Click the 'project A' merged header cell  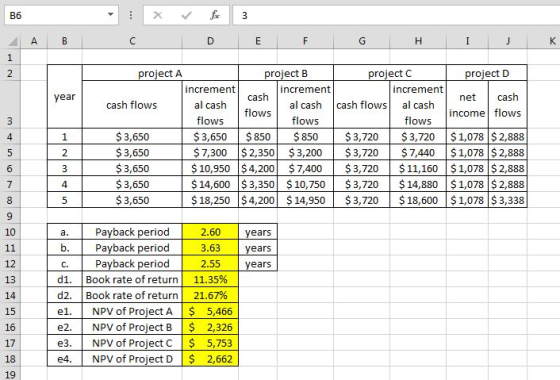click(x=160, y=73)
